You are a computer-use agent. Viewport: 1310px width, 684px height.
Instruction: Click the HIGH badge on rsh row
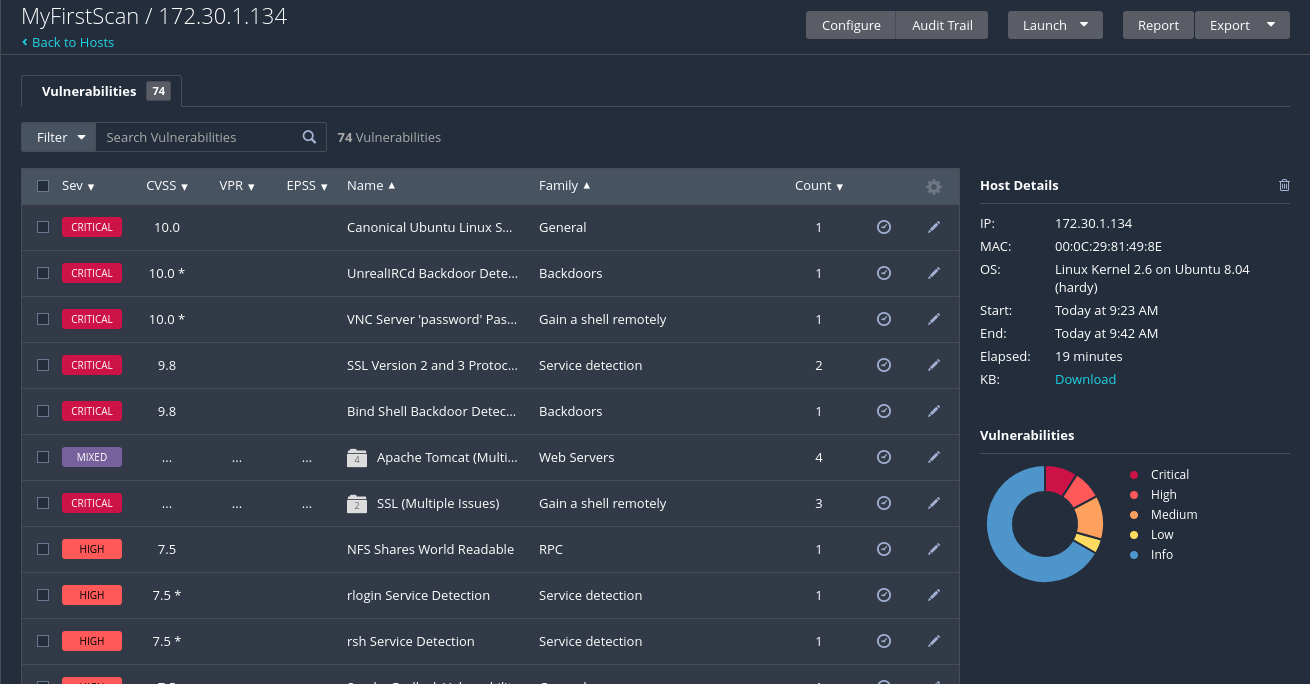point(92,641)
